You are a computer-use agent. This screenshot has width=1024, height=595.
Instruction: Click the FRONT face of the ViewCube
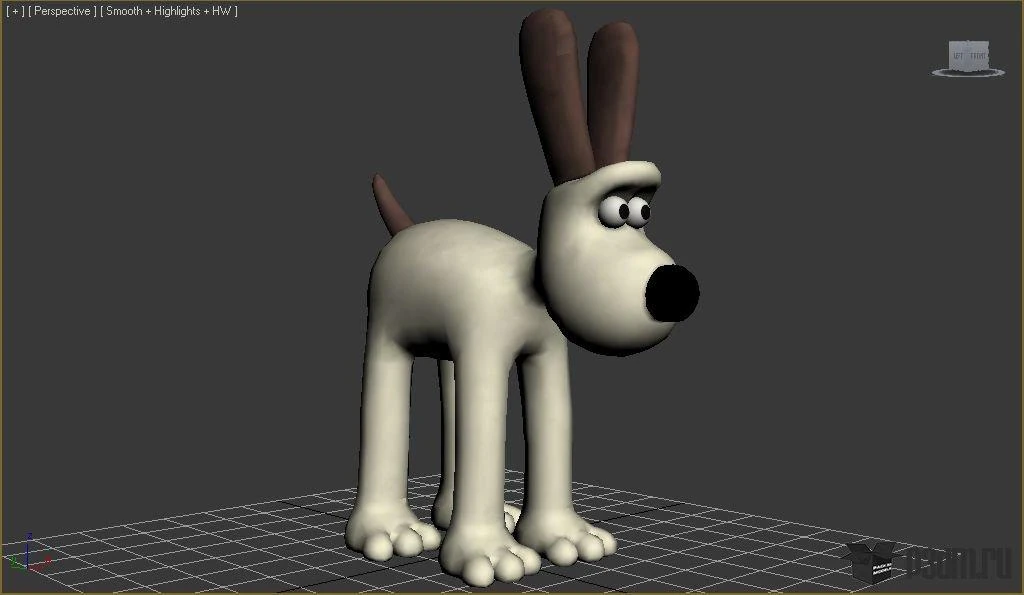(977, 55)
